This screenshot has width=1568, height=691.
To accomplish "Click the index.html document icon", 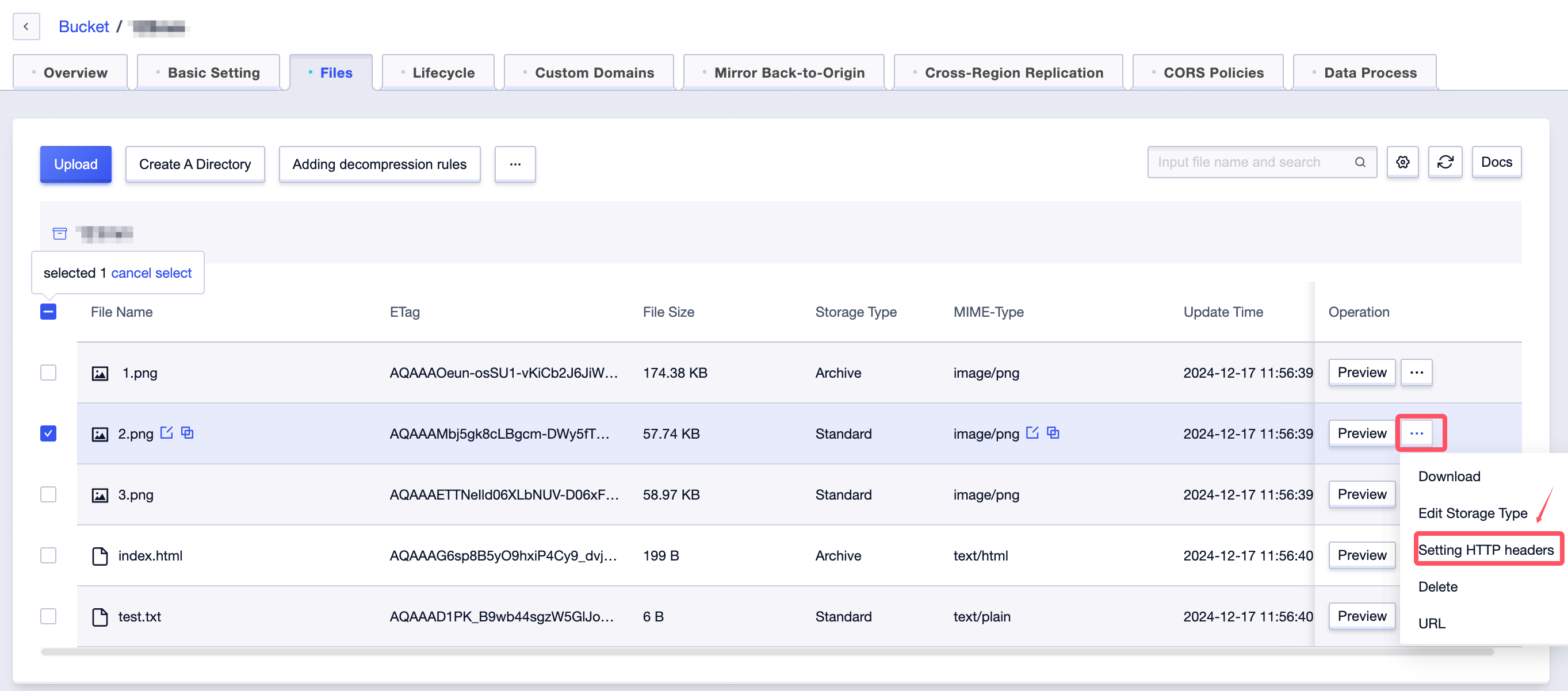I will tap(100, 555).
